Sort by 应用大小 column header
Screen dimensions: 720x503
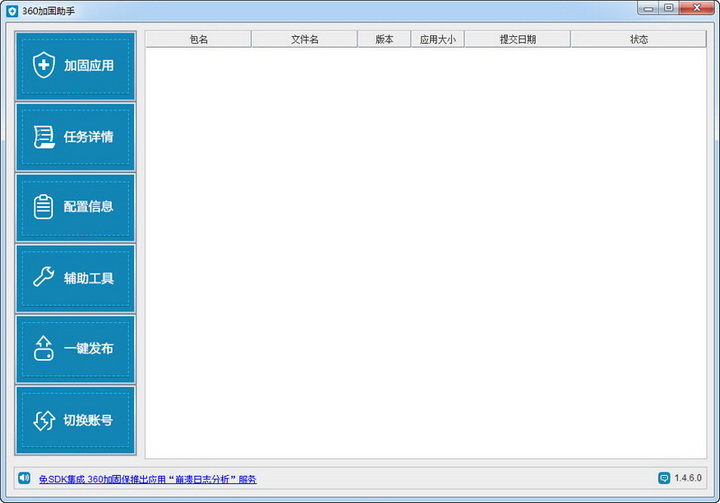[x=438, y=40]
